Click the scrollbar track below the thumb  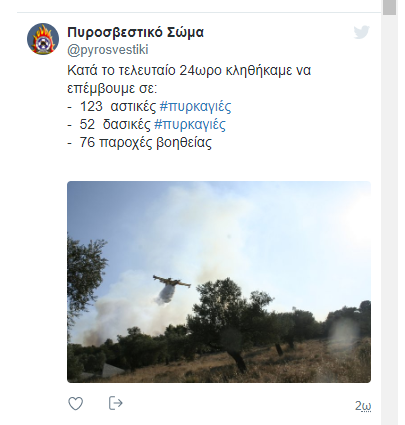click(389, 220)
